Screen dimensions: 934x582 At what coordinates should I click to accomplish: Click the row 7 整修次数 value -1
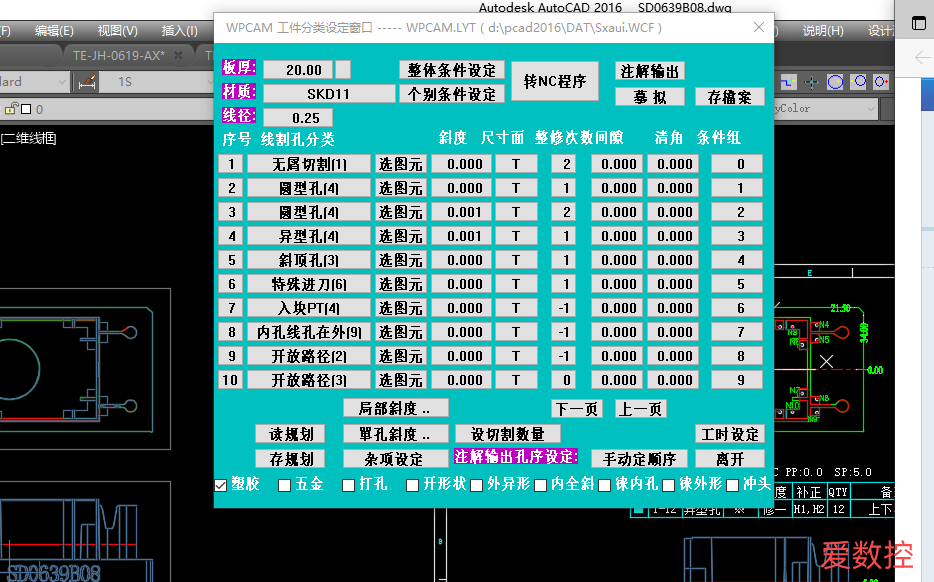[x=563, y=308]
